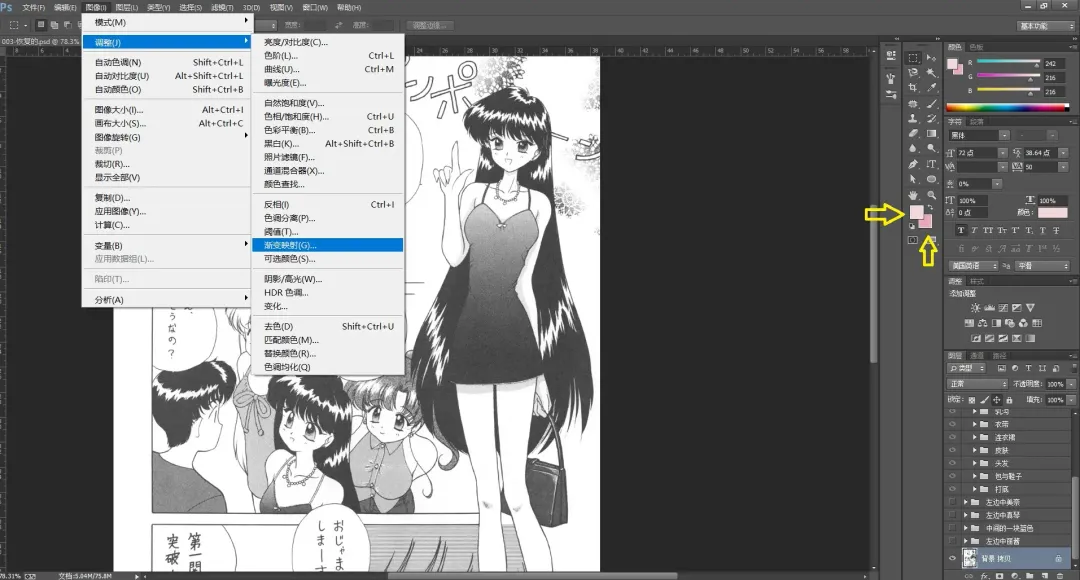The width and height of the screenshot is (1080, 580).
Task: Show the 左边中真琴 layer group
Action: point(951,514)
